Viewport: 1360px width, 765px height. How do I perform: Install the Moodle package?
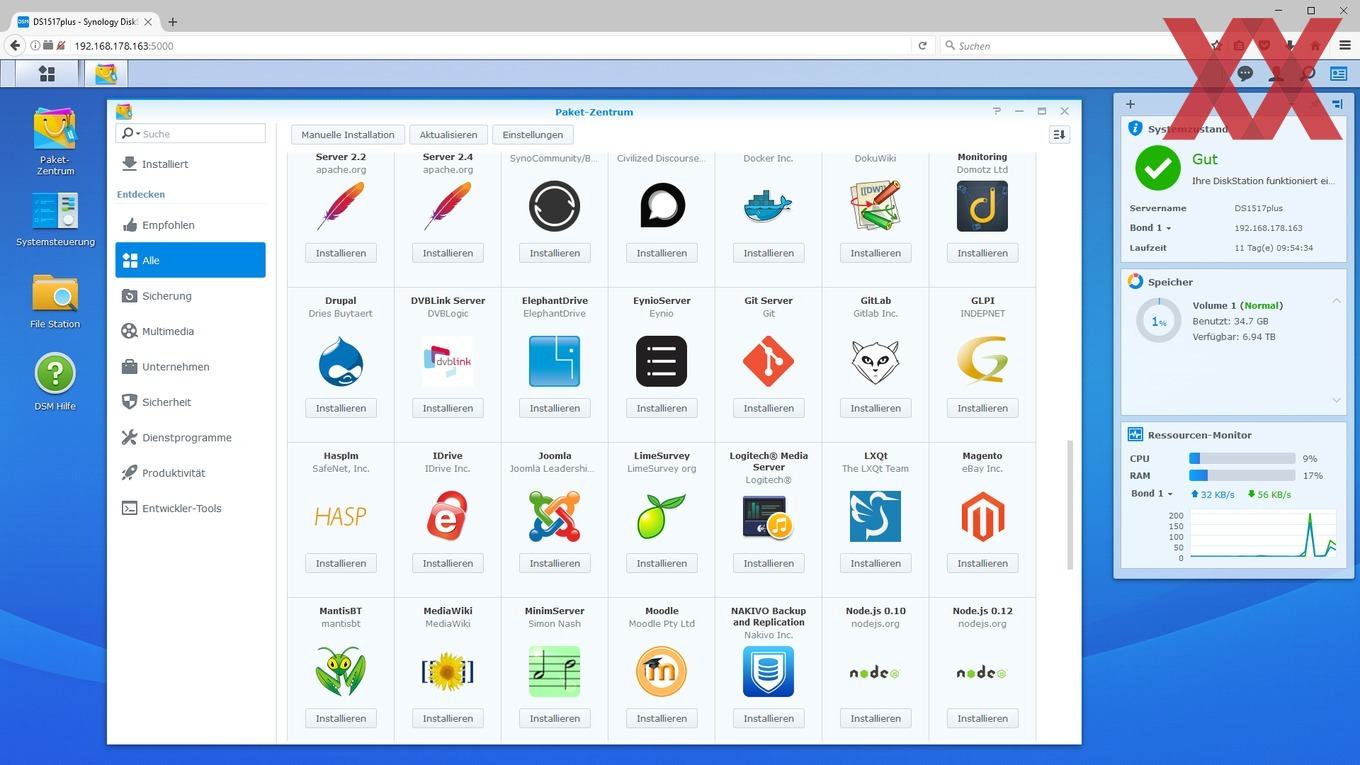[x=662, y=718]
